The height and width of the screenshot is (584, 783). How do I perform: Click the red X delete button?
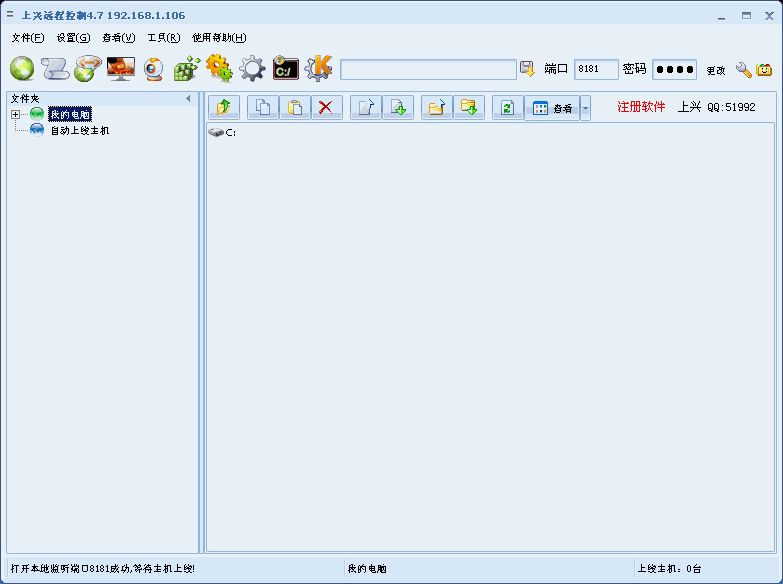(x=326, y=107)
